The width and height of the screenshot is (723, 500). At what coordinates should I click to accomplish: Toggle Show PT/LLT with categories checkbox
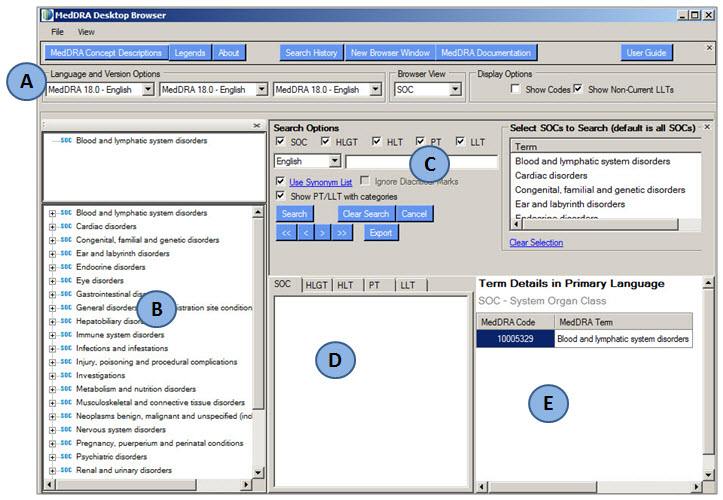coord(280,196)
